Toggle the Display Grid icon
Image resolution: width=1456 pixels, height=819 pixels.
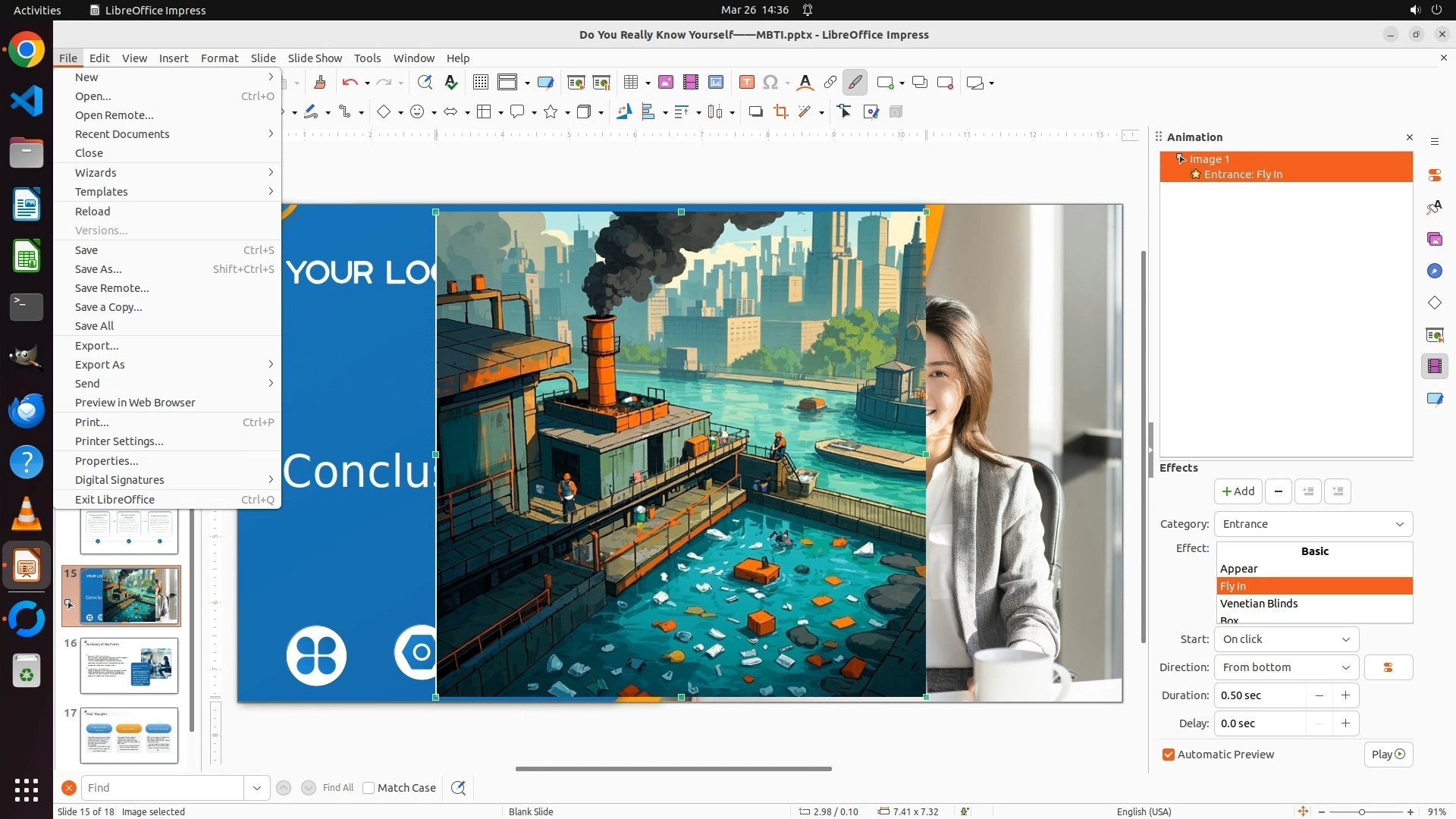click(x=480, y=83)
